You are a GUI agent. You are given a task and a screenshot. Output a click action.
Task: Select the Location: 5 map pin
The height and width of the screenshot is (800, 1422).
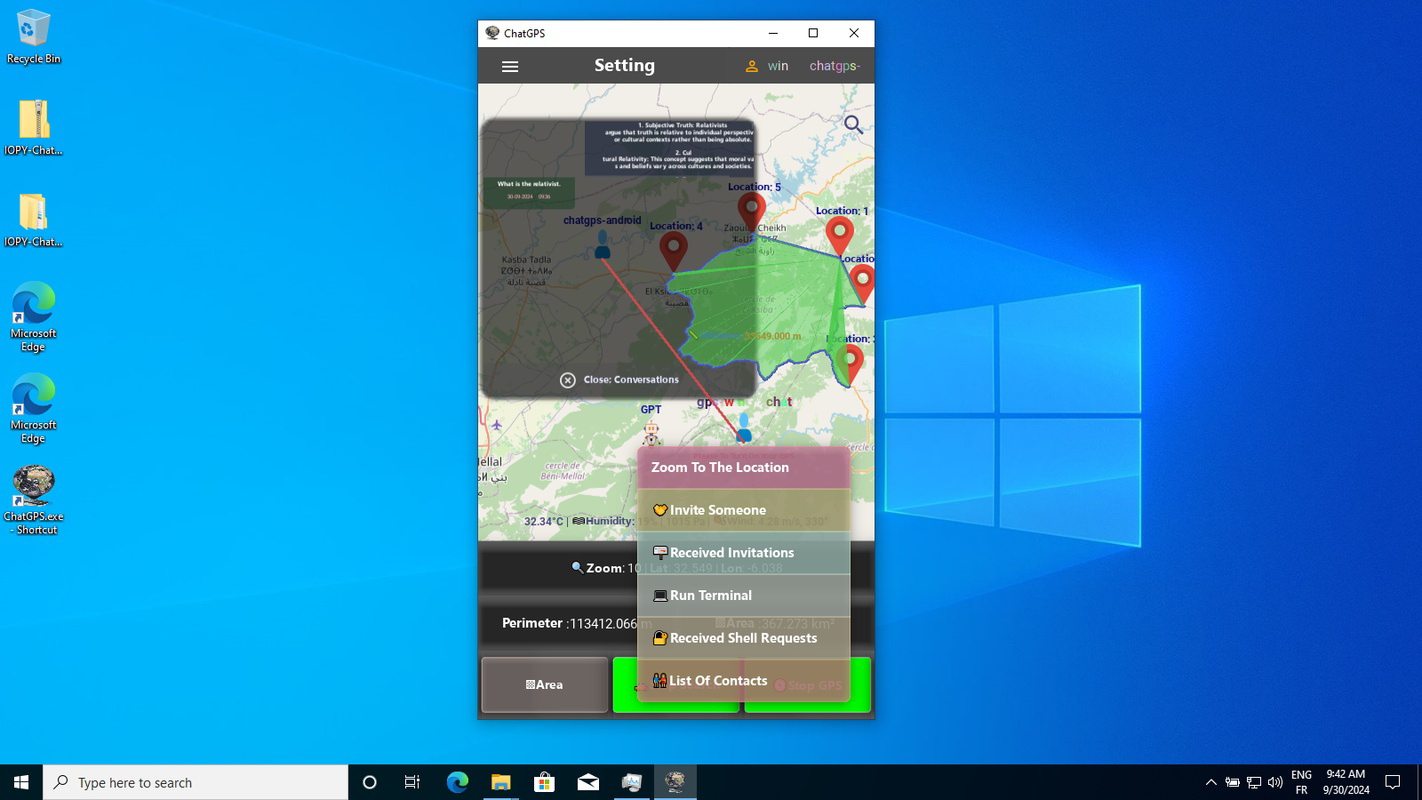[x=752, y=212]
